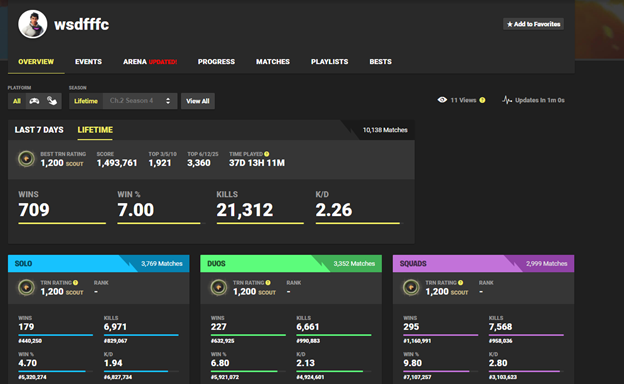
Task: Click the 3,352 Matches label in Duos
Action: point(354,263)
